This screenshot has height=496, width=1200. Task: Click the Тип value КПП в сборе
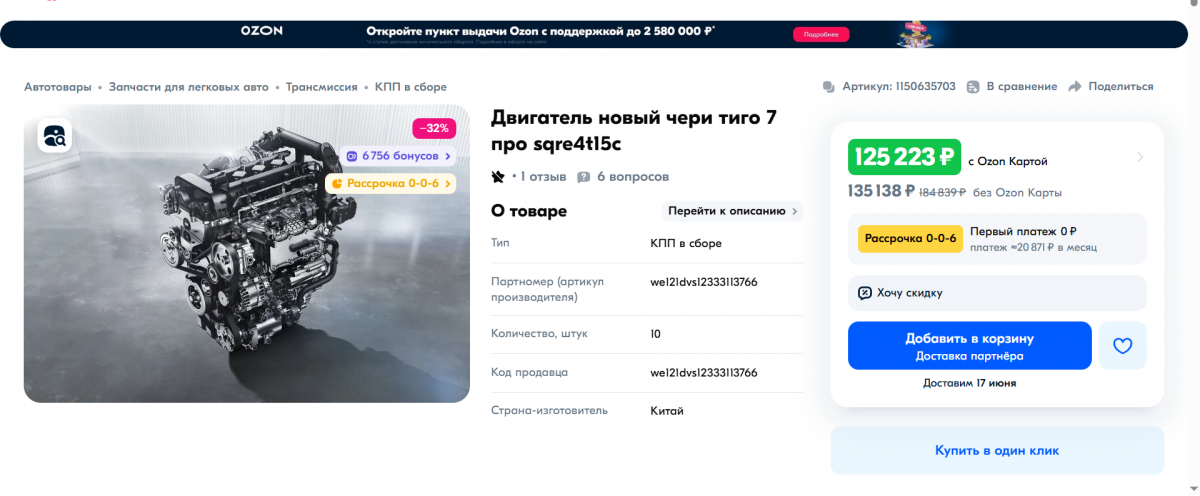pos(686,243)
